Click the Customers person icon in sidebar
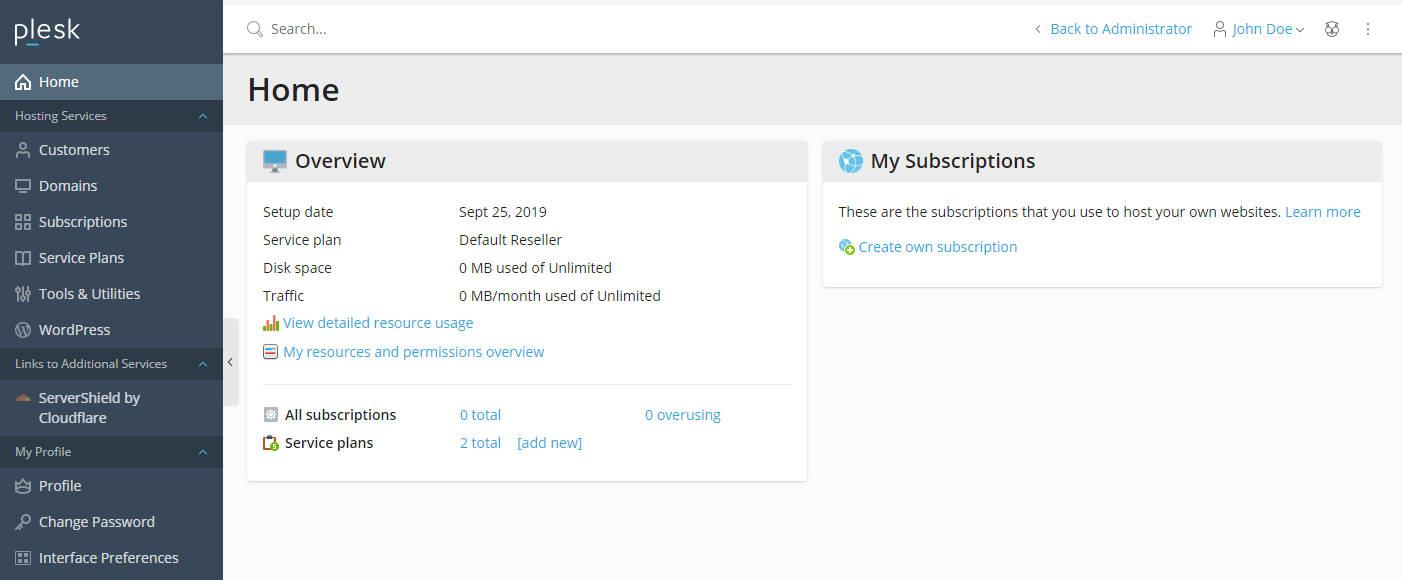This screenshot has height=580, width=1402. [23, 150]
